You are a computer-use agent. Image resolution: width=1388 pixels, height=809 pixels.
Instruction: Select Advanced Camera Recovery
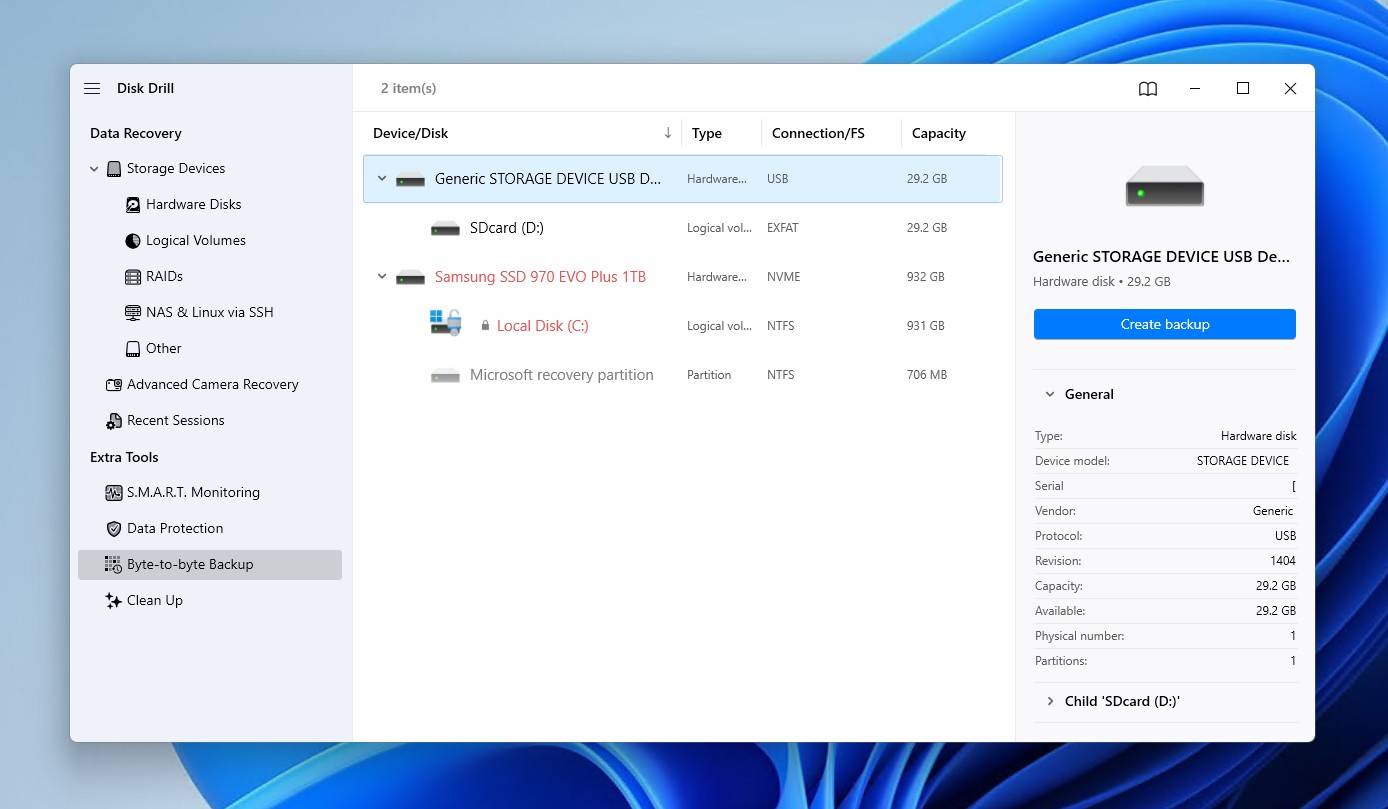[x=212, y=384]
